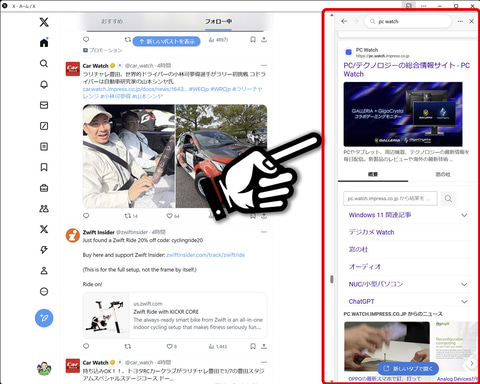The image size is (480, 384).
Task: Go back in the side search panel
Action: click(x=344, y=21)
